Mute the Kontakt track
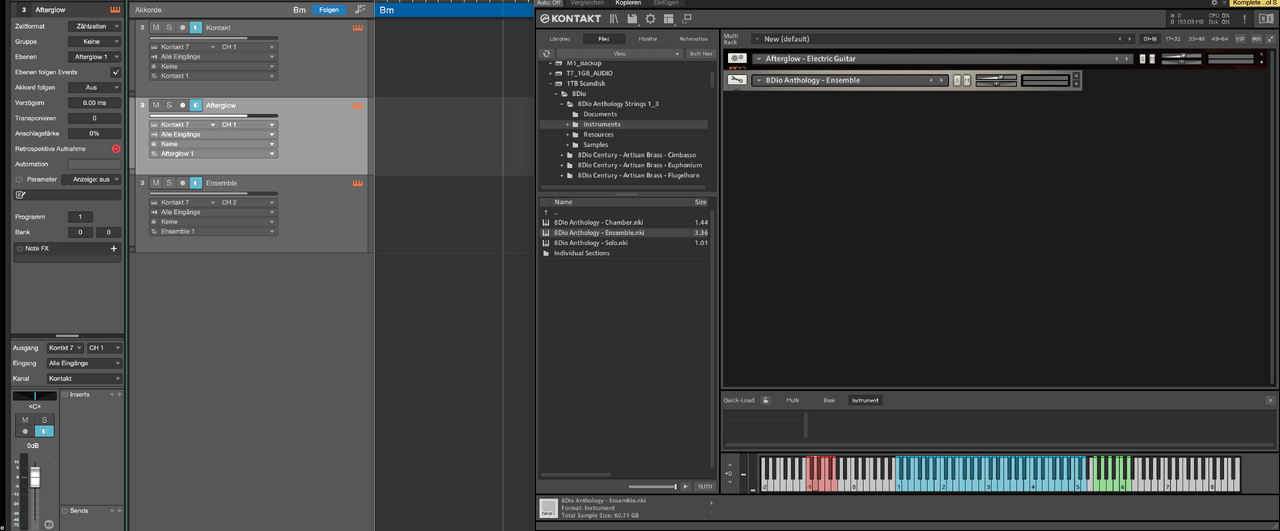Viewport: 1280px width, 531px height. tap(156, 28)
